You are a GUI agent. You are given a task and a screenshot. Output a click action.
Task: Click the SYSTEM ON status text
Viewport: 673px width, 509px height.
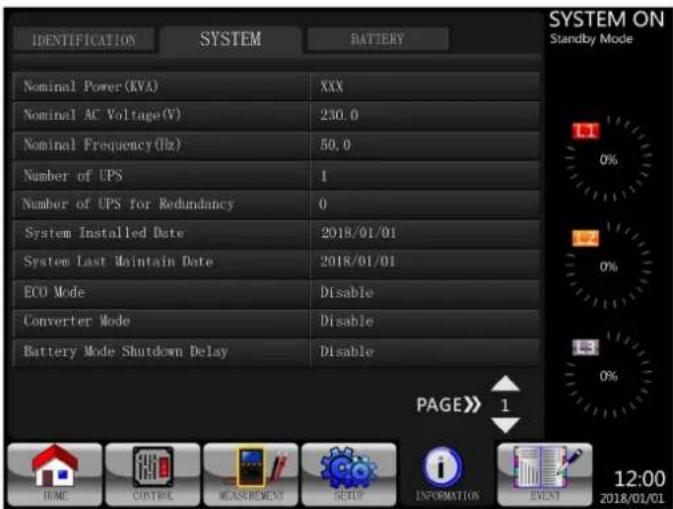coord(606,19)
